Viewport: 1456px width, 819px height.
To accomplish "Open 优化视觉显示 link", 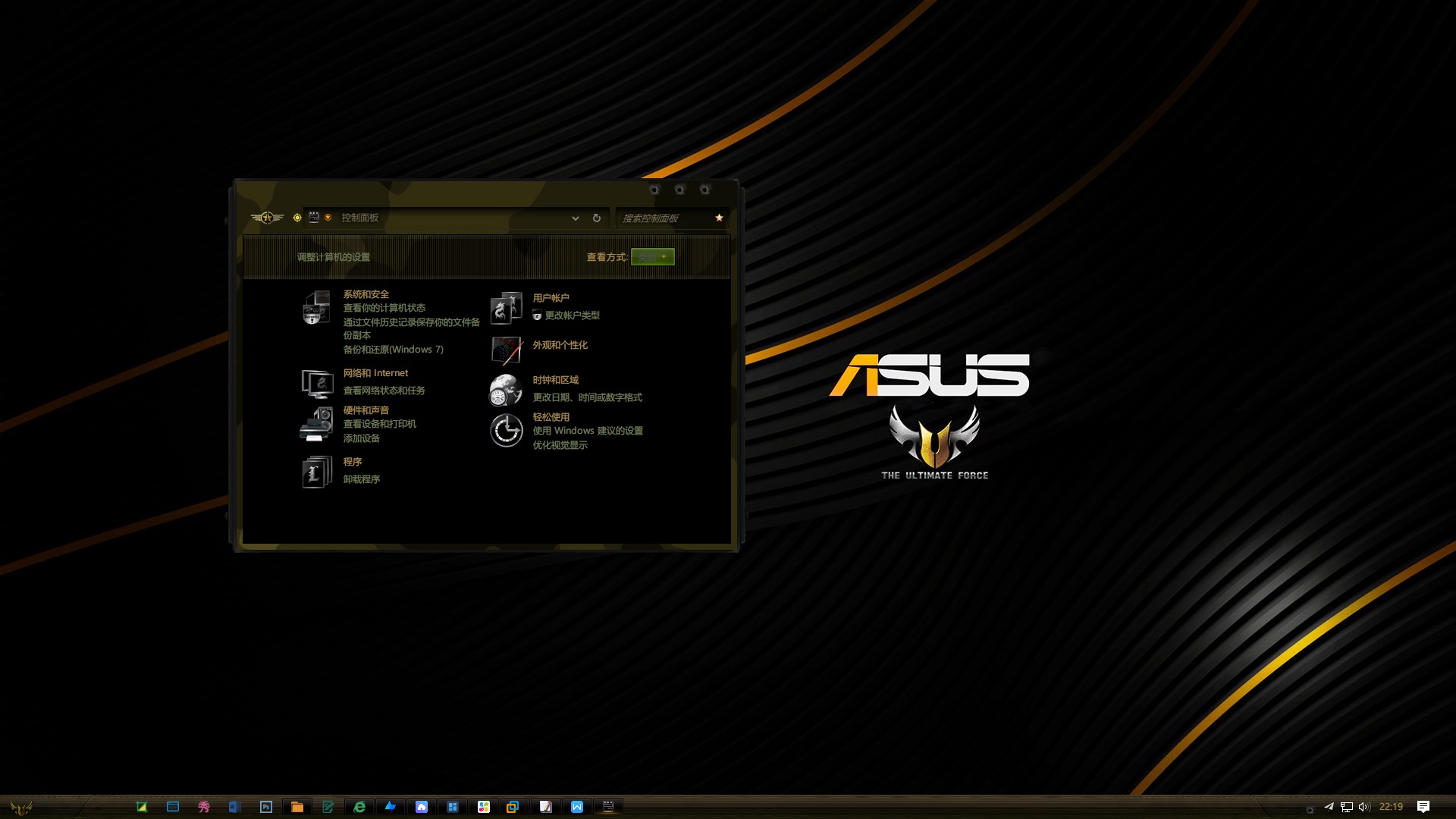I will click(x=560, y=445).
